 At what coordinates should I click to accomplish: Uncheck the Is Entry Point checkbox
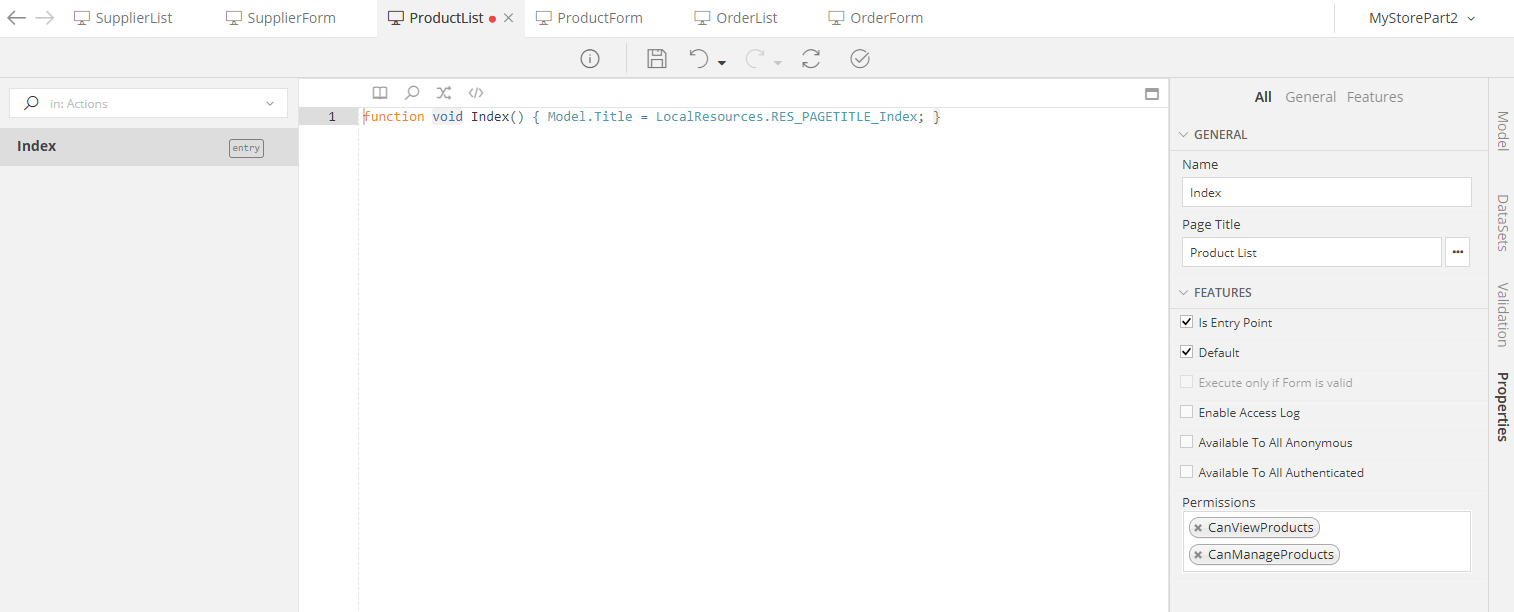click(1187, 323)
